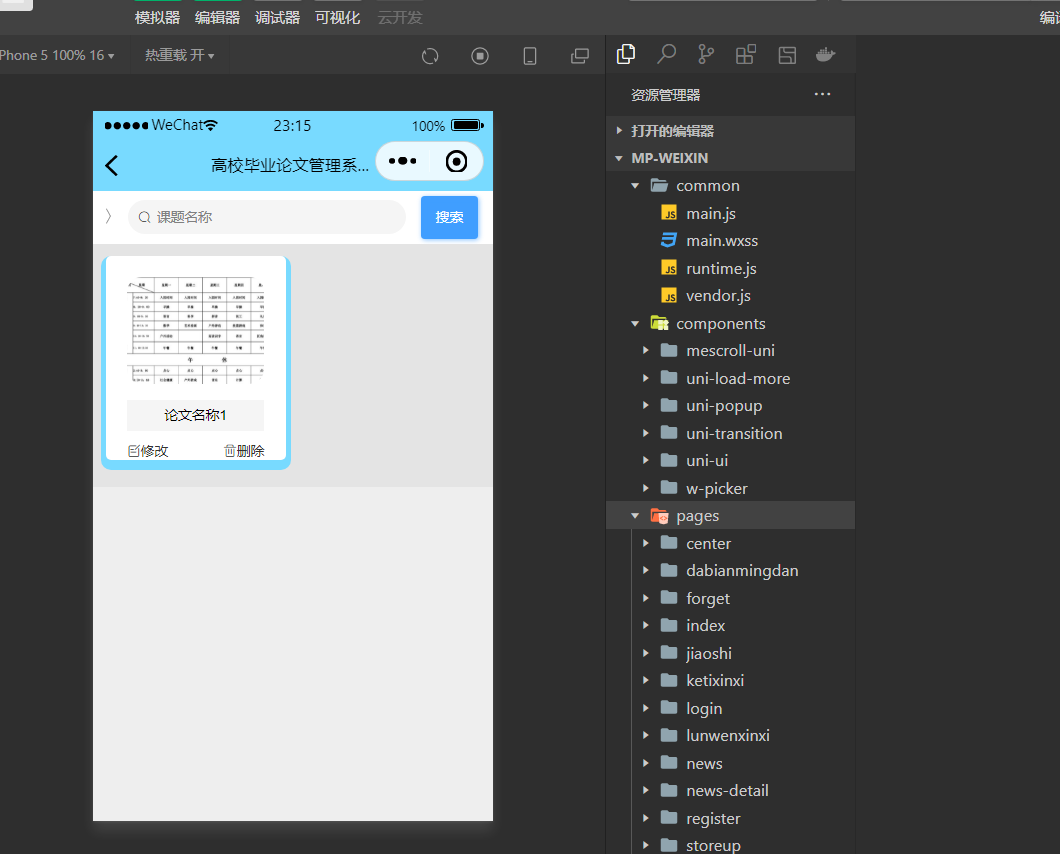
Task: Click the common folder icon
Action: coord(659,185)
